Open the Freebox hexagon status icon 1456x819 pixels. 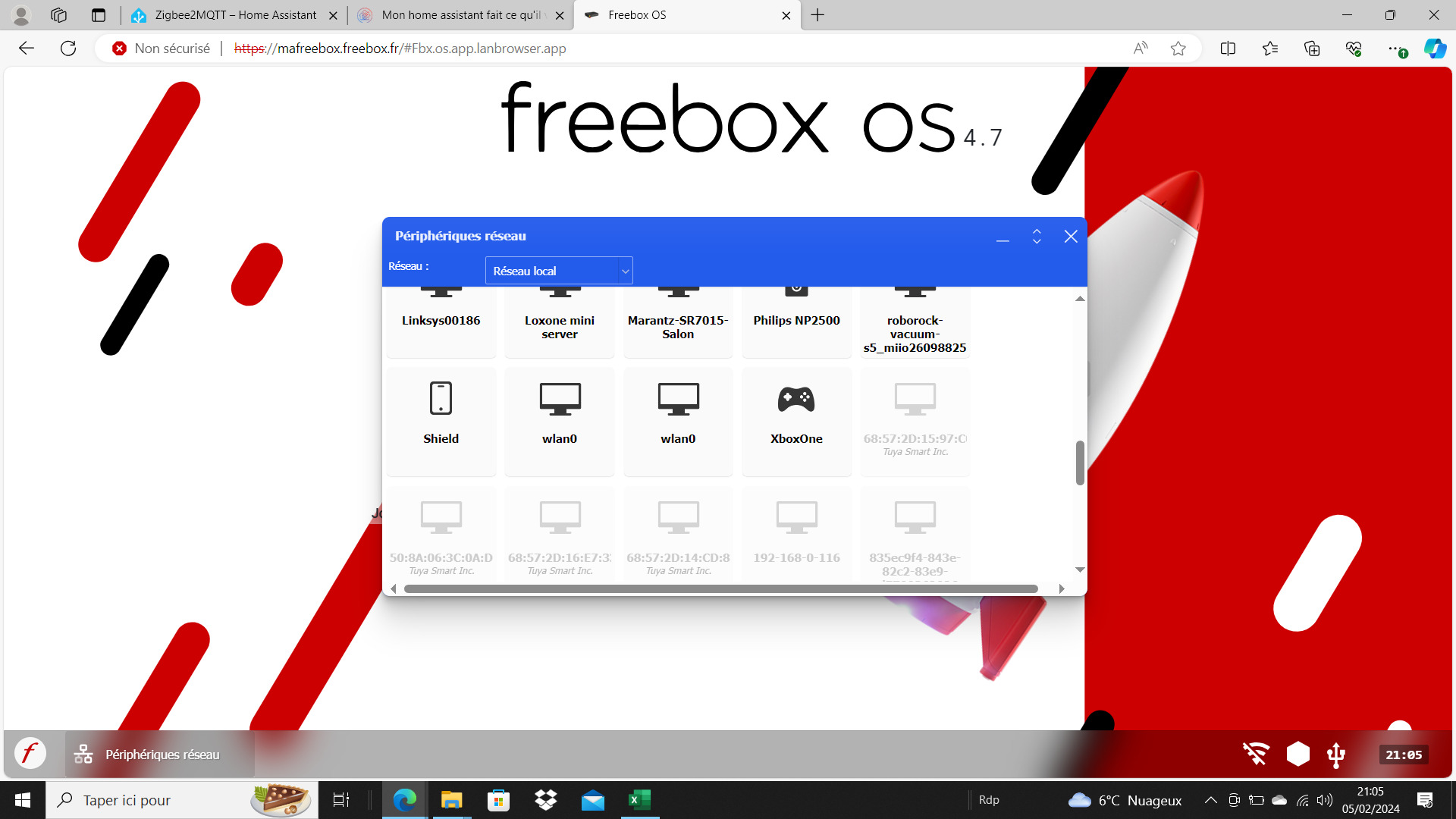[1298, 754]
